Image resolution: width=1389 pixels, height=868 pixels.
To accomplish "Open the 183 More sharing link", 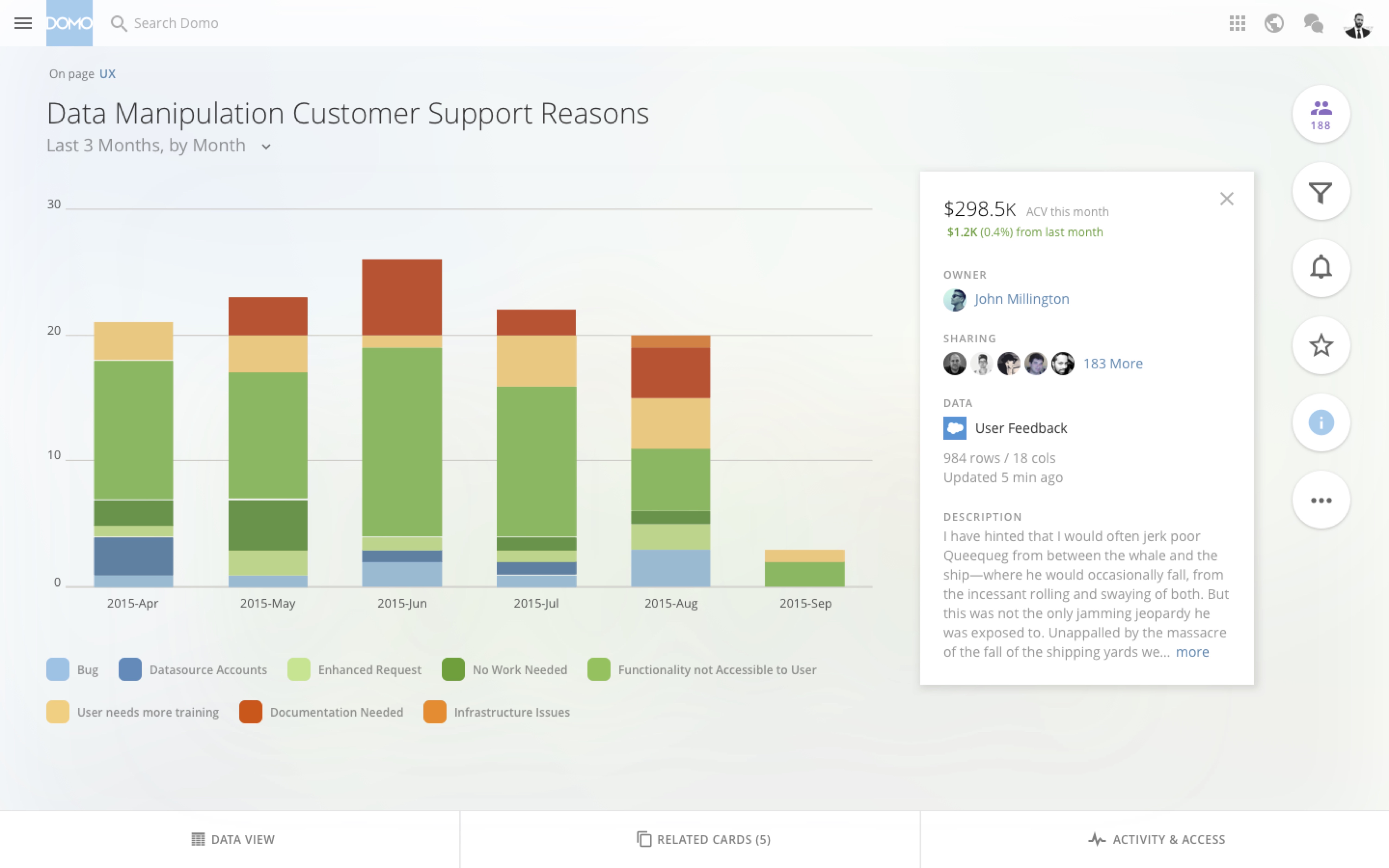I will (1112, 363).
